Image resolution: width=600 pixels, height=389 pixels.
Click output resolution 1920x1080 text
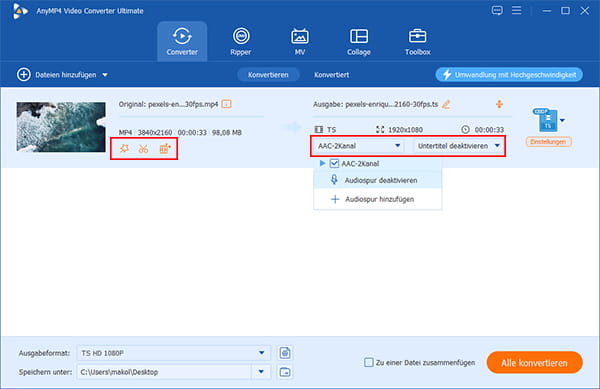tap(405, 130)
